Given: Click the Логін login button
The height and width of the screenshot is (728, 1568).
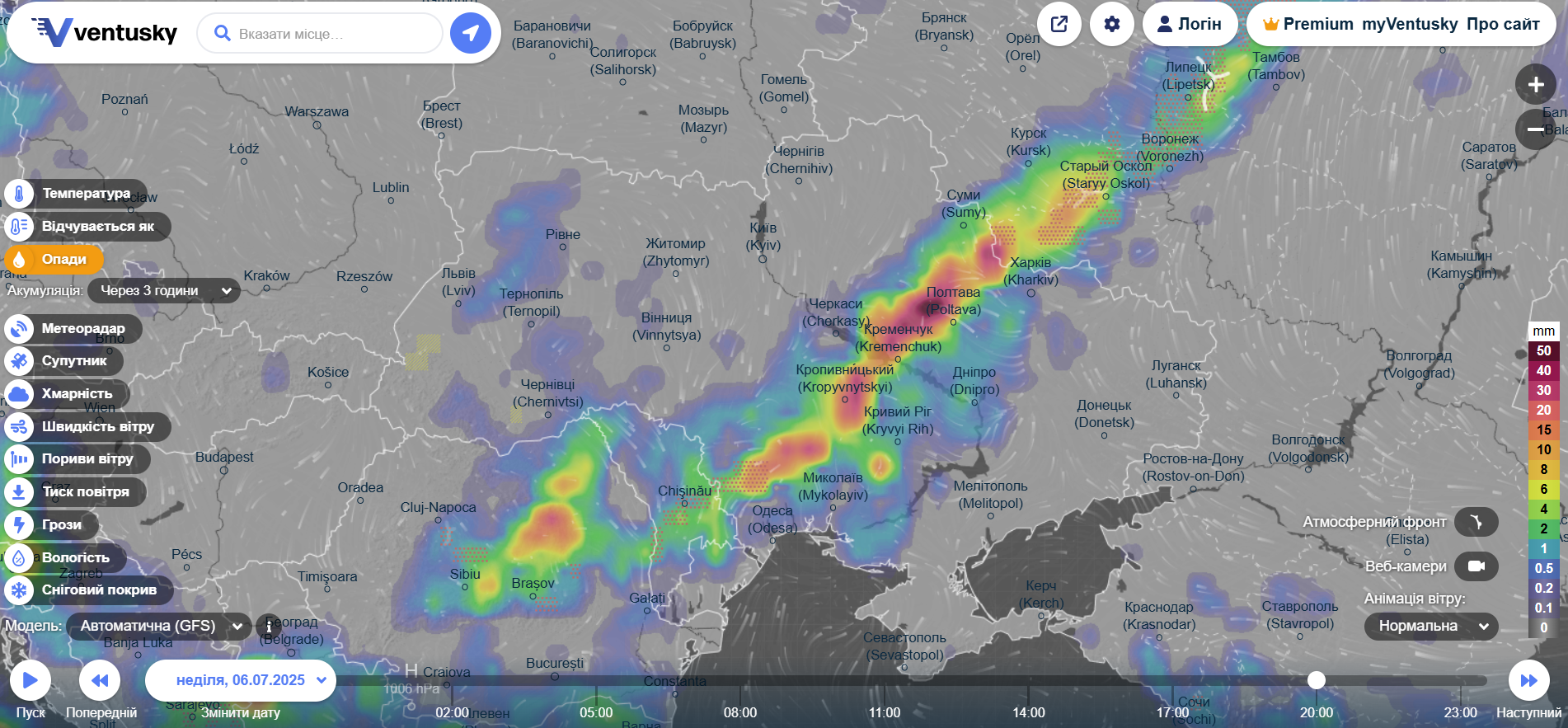Looking at the screenshot, I should tap(1189, 24).
